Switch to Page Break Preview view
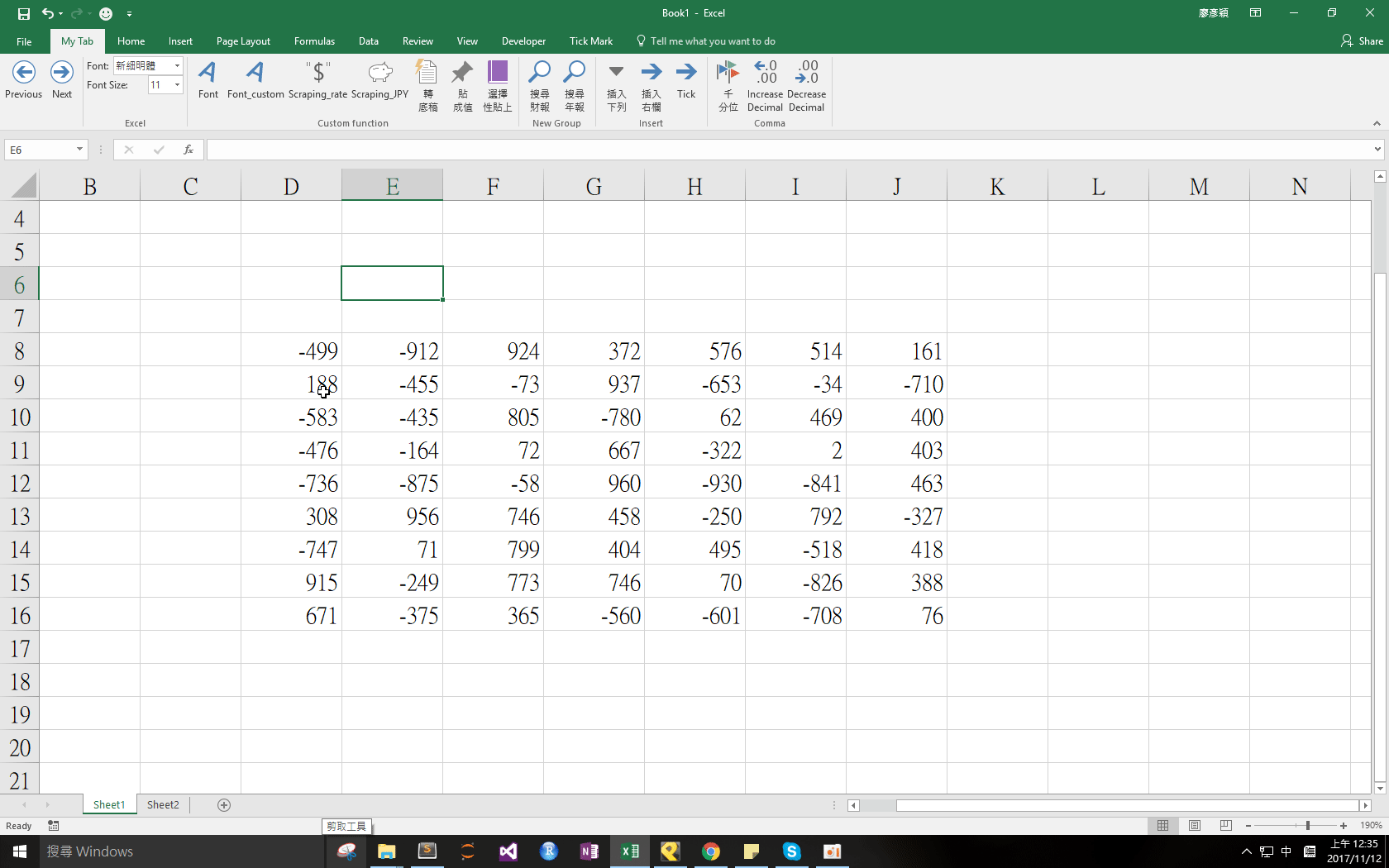The width and height of the screenshot is (1389, 868). tap(1226, 826)
